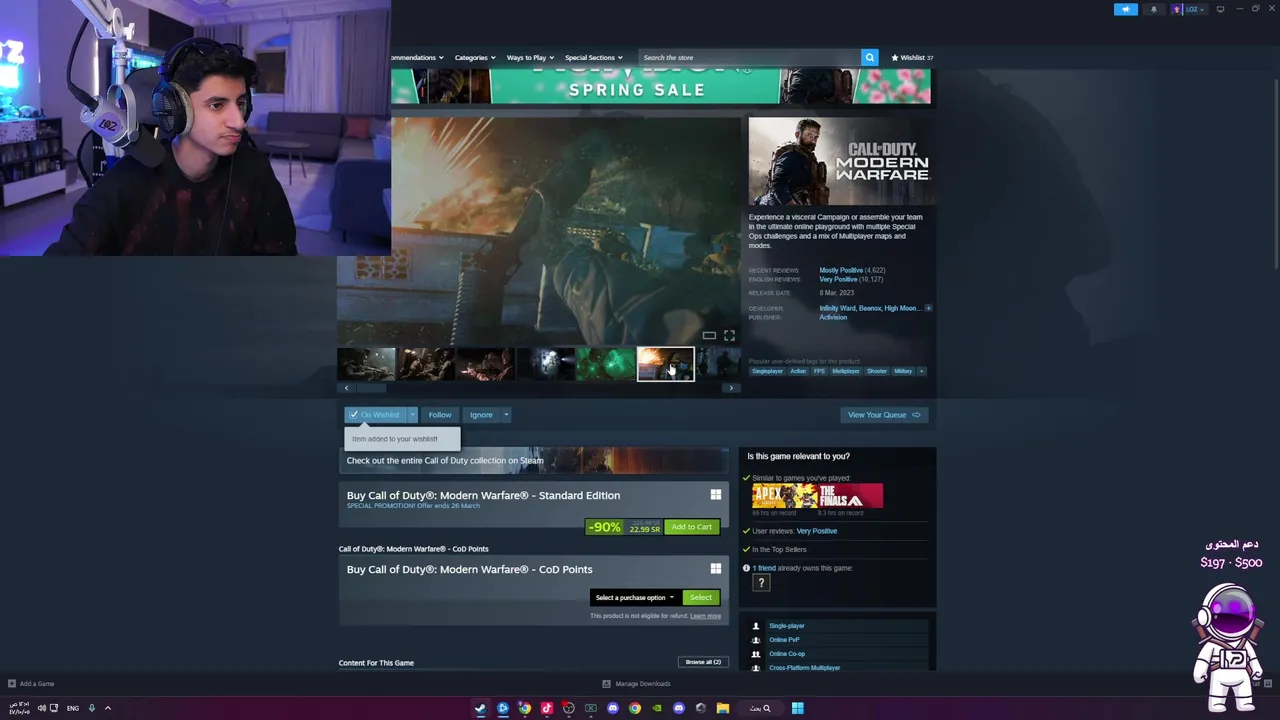This screenshot has width=1280, height=720.
Task: Open the Wishlist 37 link
Action: [x=912, y=57]
